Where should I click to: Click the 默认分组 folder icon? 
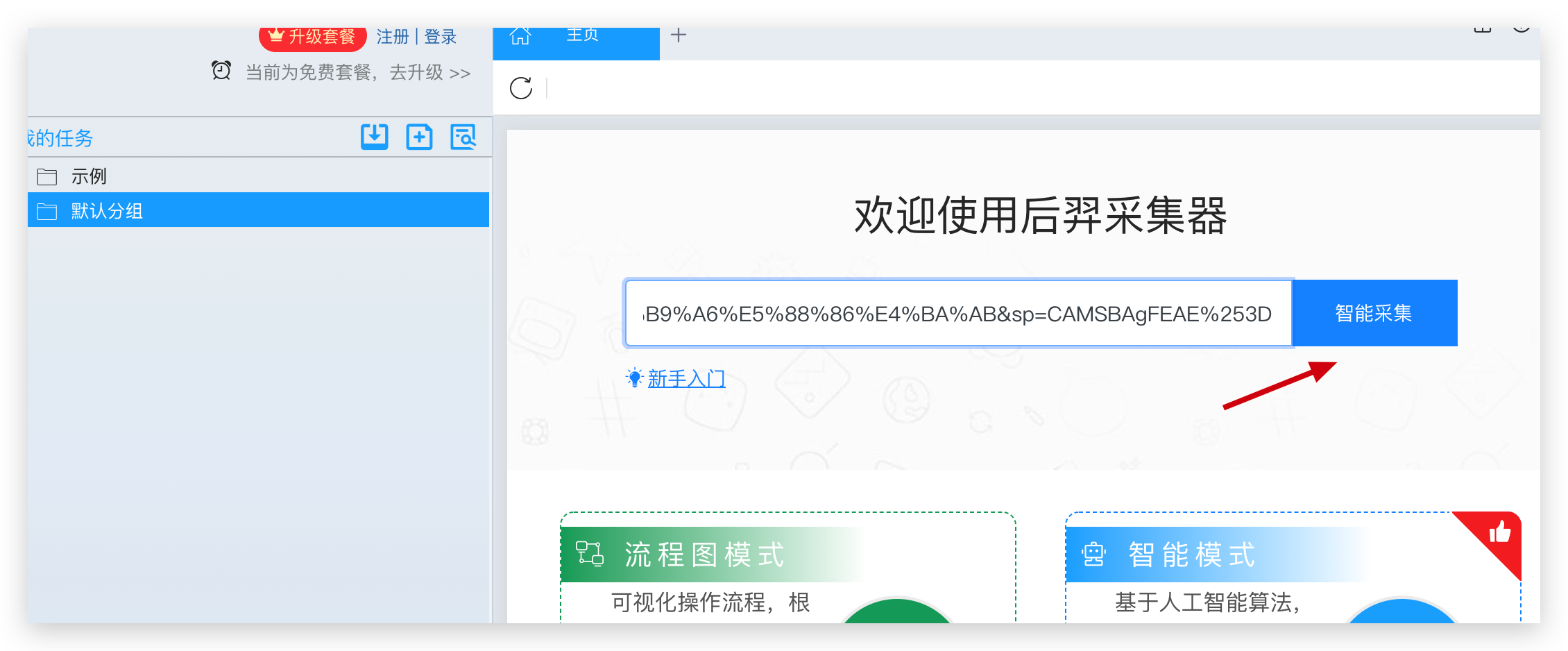(x=47, y=211)
